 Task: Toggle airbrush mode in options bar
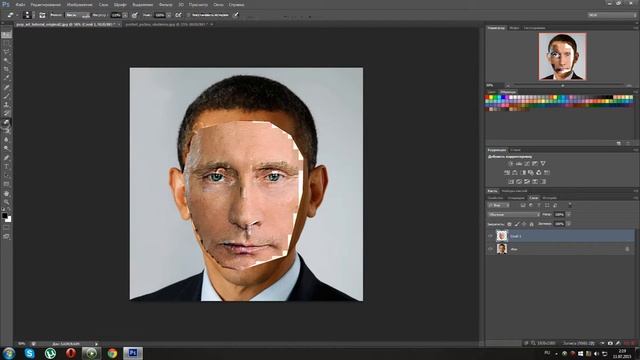coord(178,15)
